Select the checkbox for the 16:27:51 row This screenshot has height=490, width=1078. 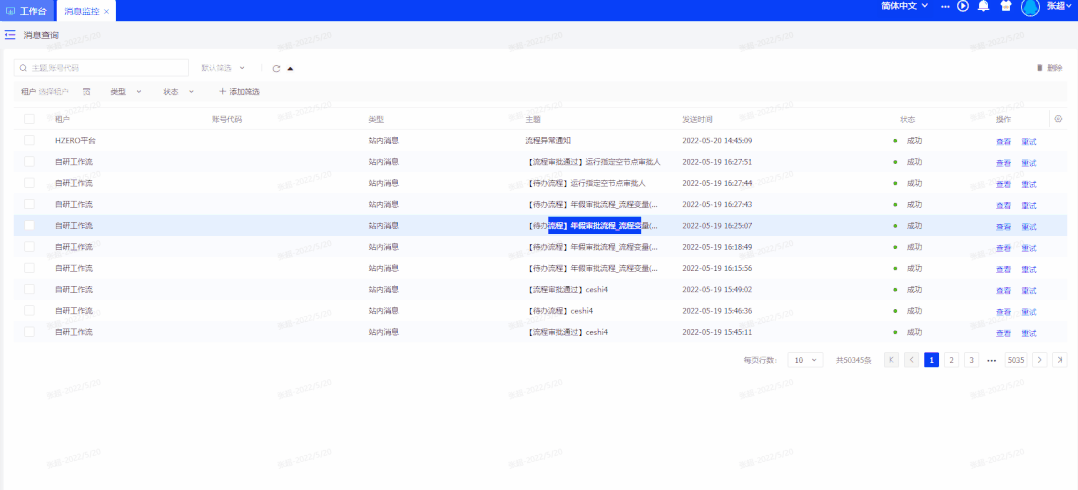(x=29, y=161)
